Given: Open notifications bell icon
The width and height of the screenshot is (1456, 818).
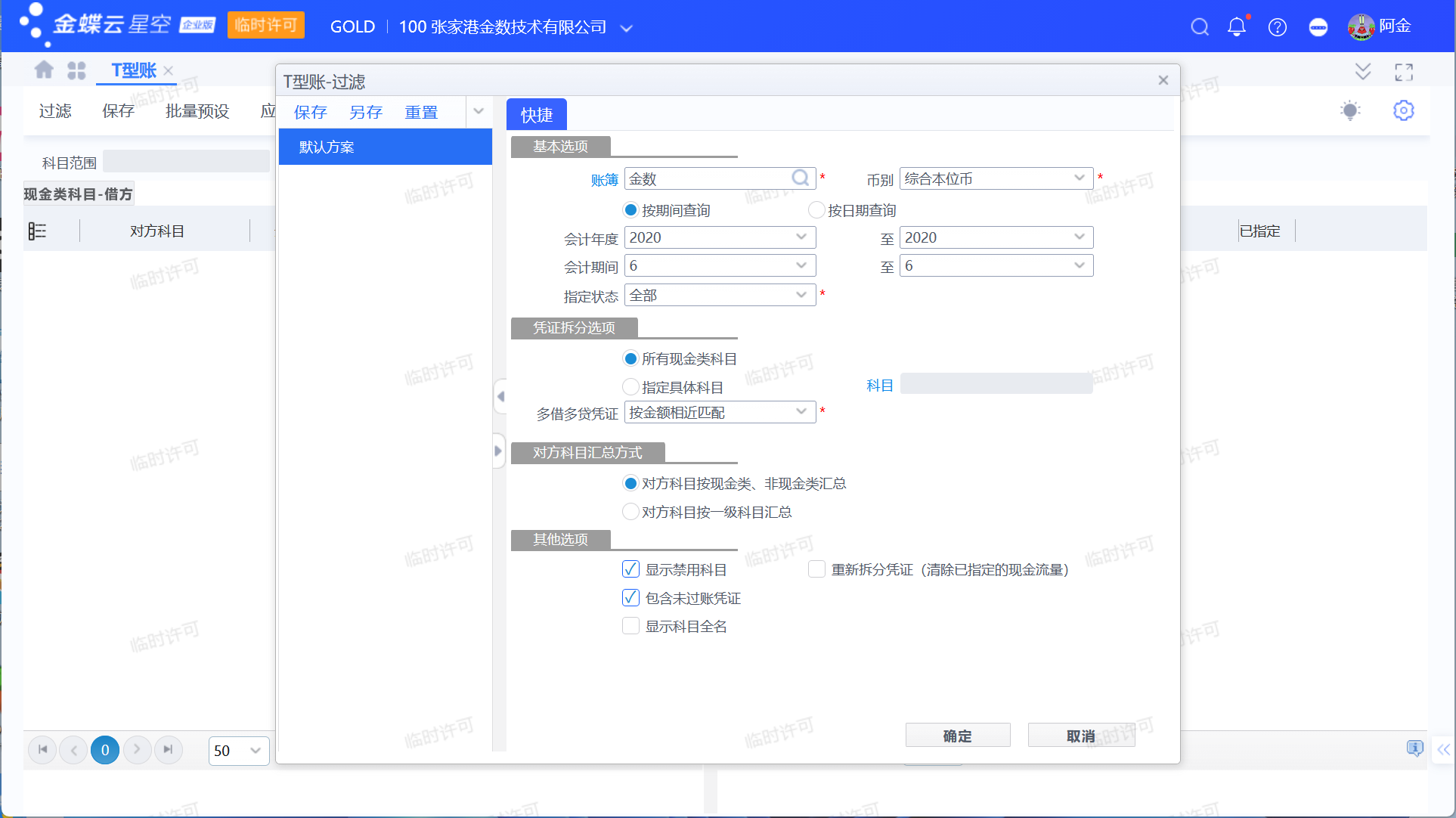Looking at the screenshot, I should [1237, 27].
